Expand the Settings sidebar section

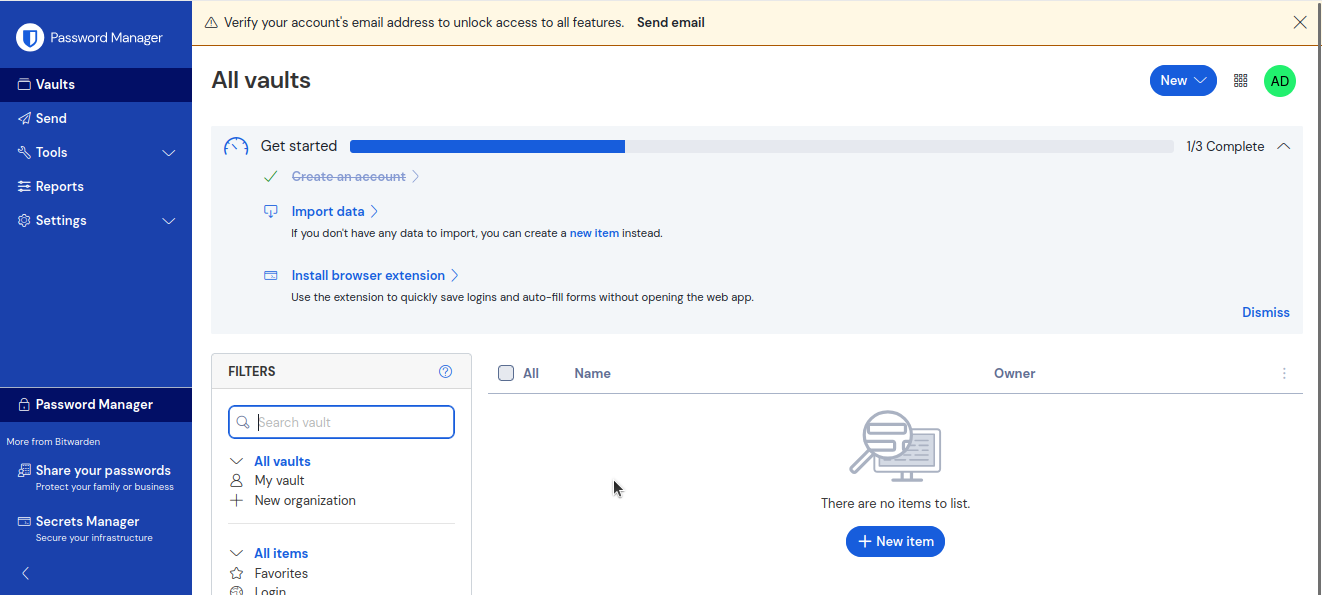[x=168, y=221]
